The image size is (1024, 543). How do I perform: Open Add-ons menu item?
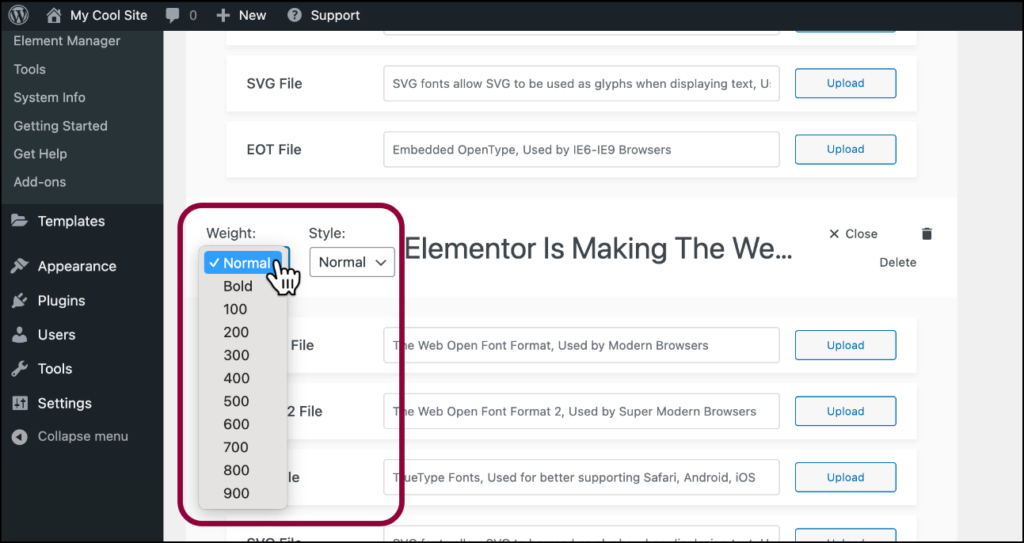pos(39,182)
